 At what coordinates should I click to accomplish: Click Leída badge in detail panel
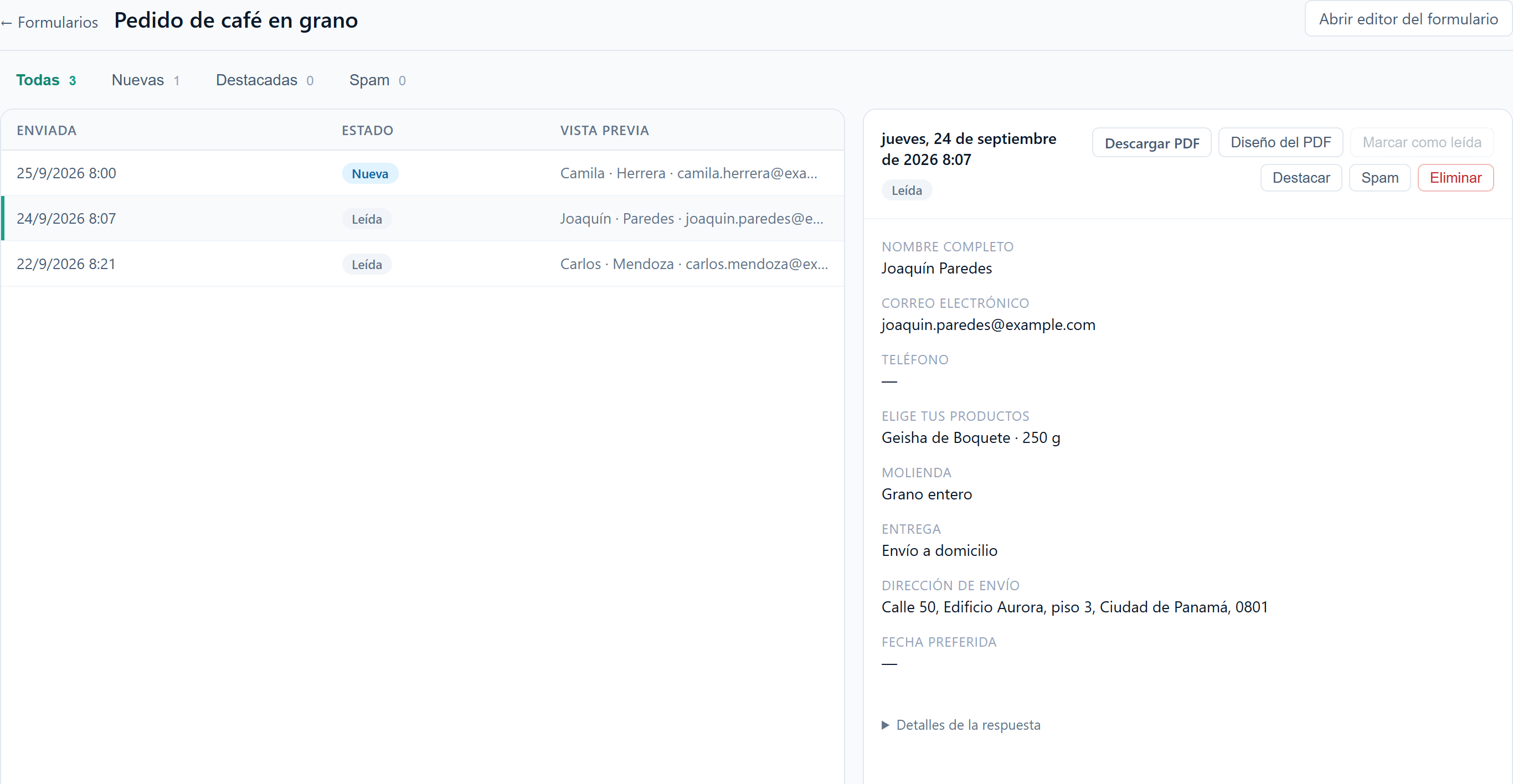pos(906,190)
